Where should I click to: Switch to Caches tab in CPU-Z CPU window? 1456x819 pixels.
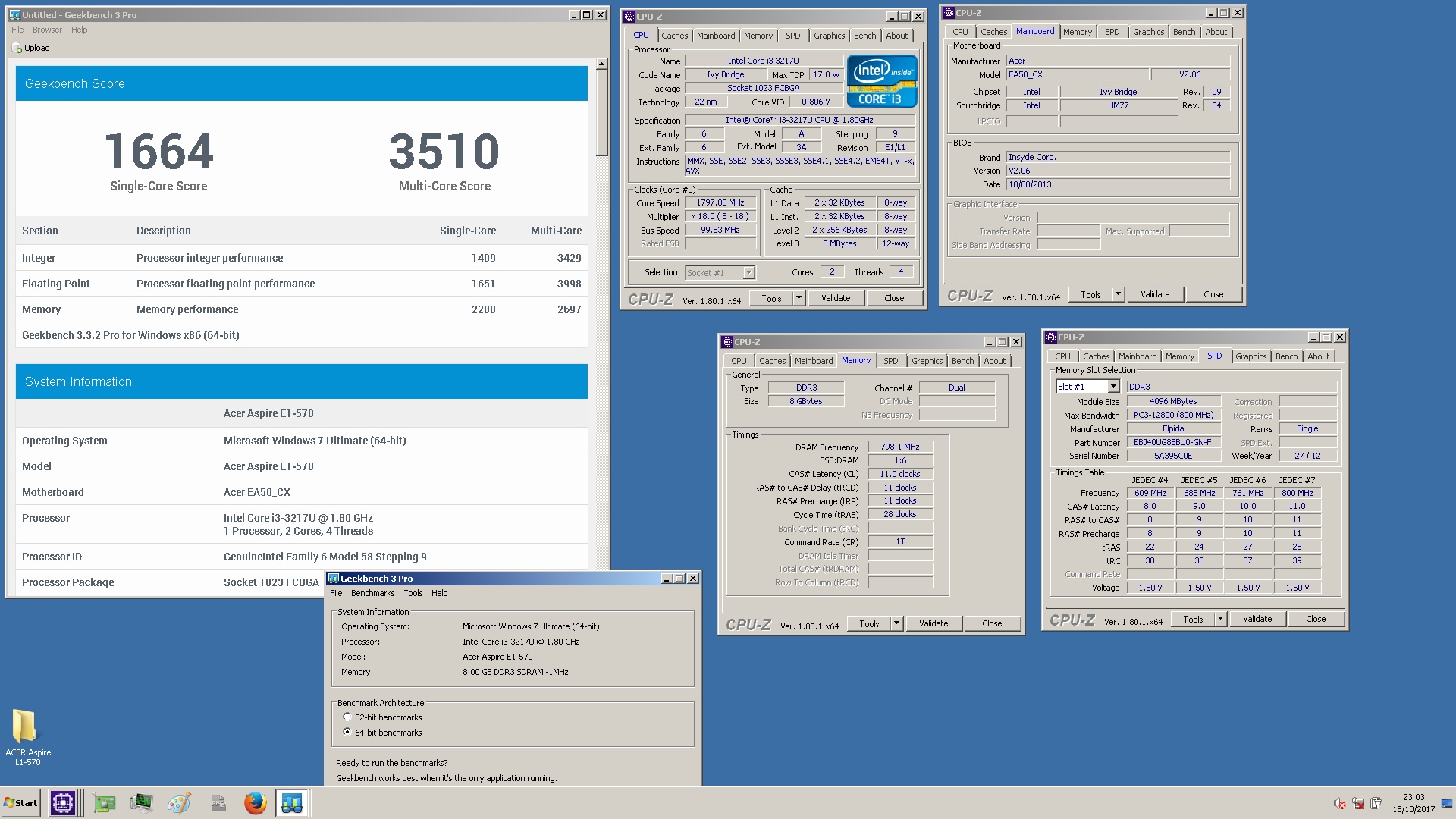[x=674, y=36]
